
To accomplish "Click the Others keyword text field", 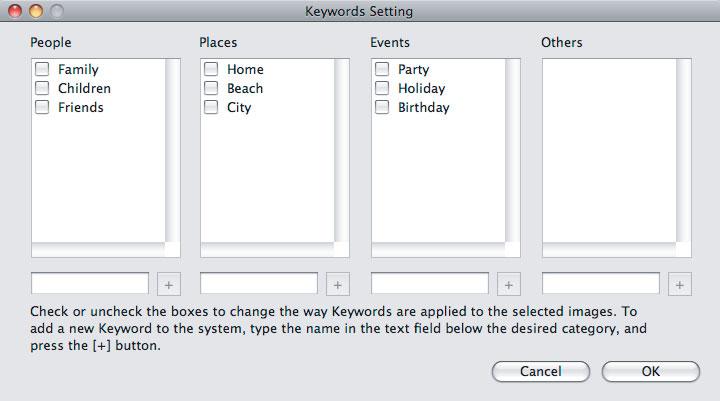I will coord(601,283).
